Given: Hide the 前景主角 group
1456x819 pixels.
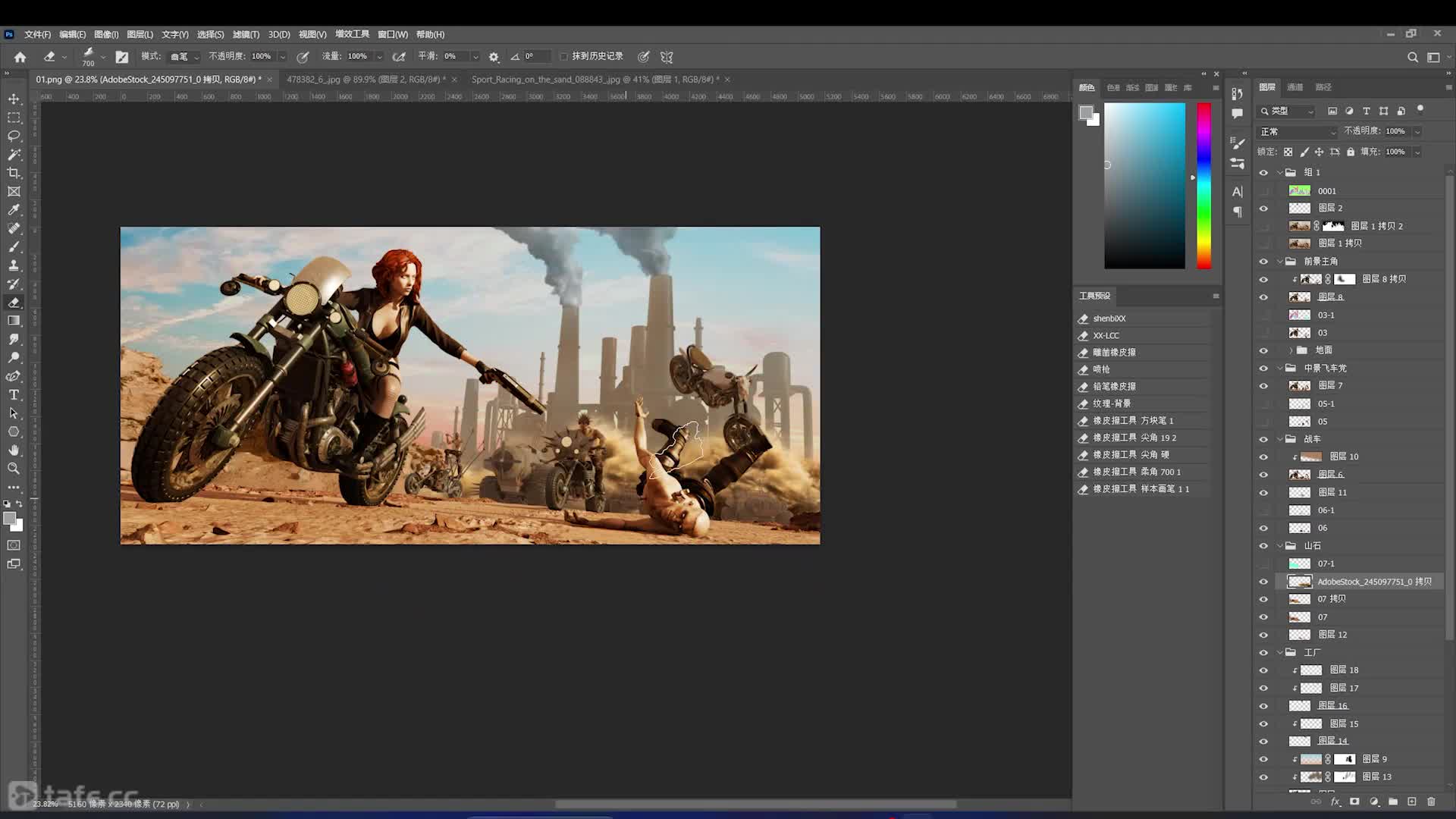Looking at the screenshot, I should [1263, 262].
